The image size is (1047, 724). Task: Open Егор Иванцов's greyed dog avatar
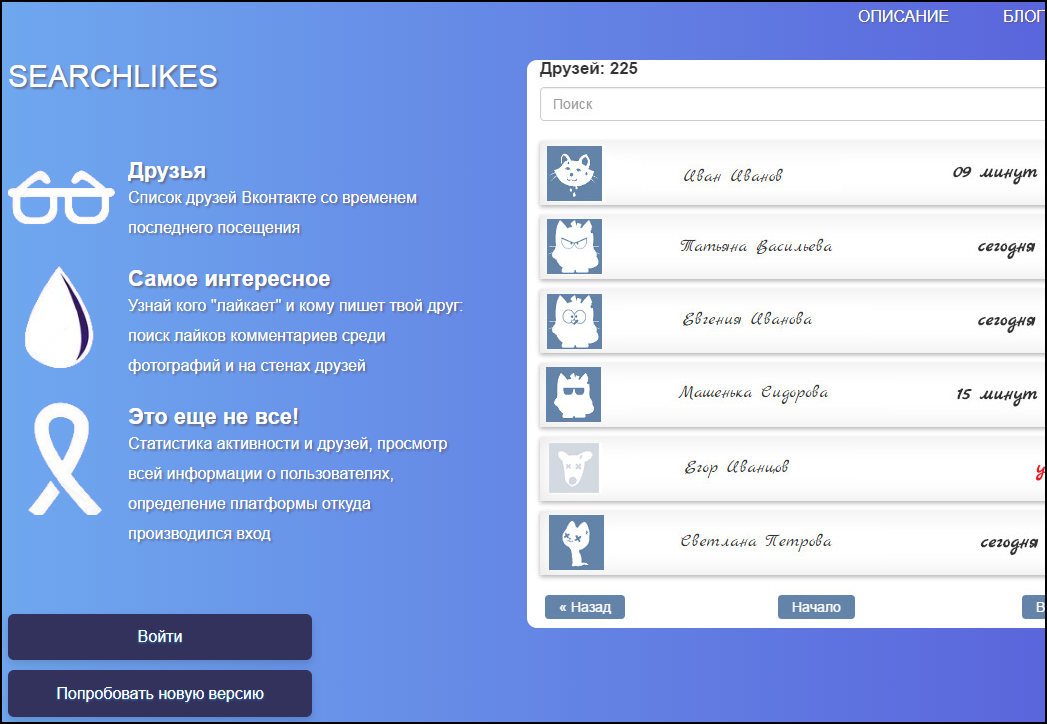point(574,468)
